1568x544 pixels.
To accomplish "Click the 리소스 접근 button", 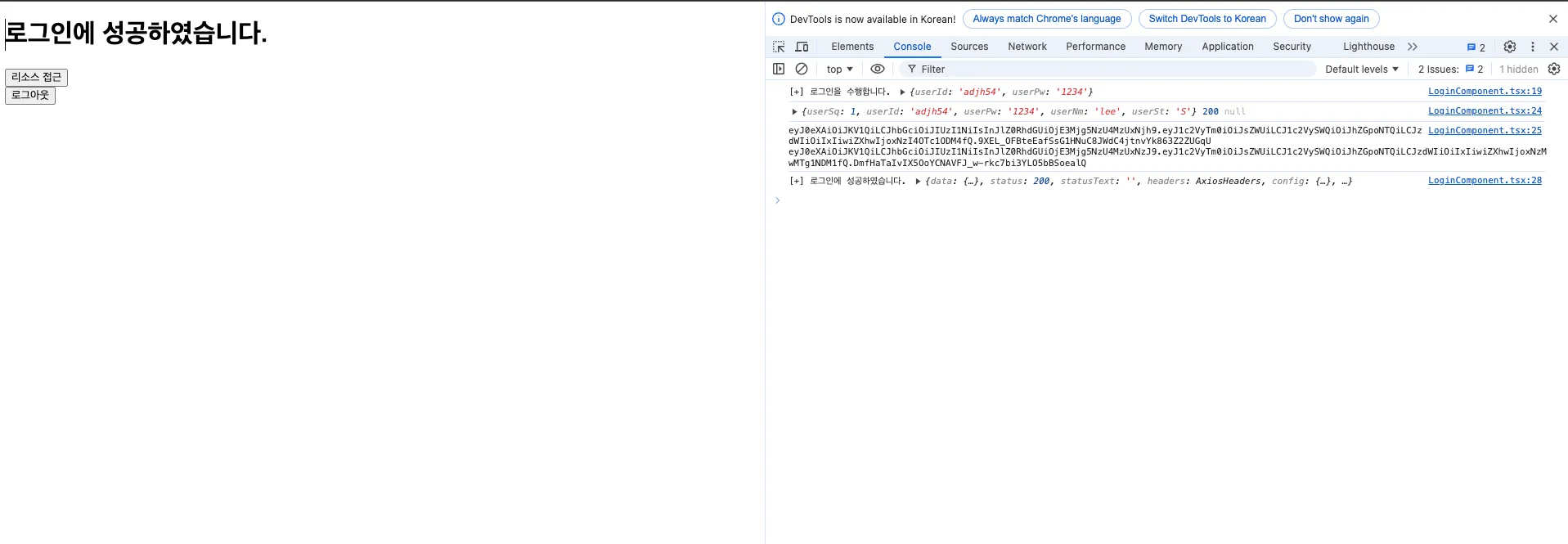I will click(36, 77).
